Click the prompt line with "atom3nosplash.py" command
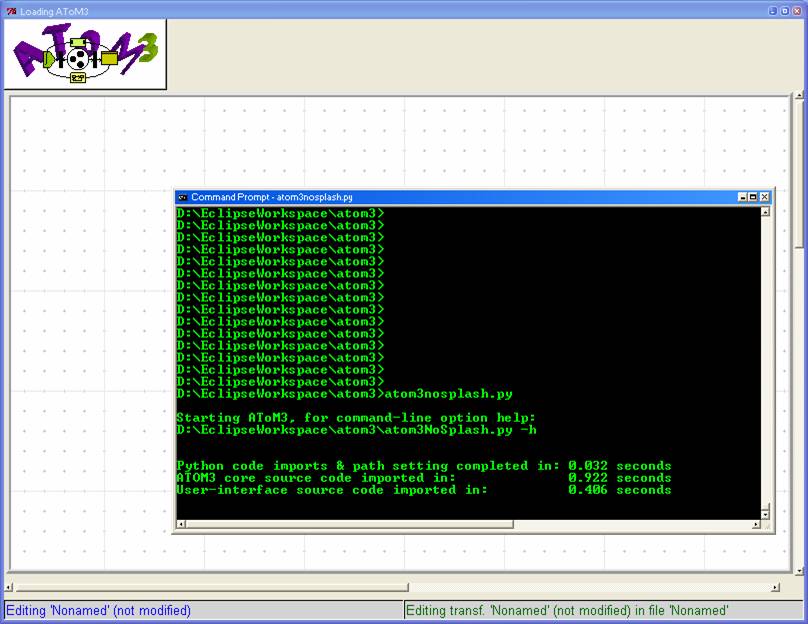The width and height of the screenshot is (808, 624). pos(344,394)
